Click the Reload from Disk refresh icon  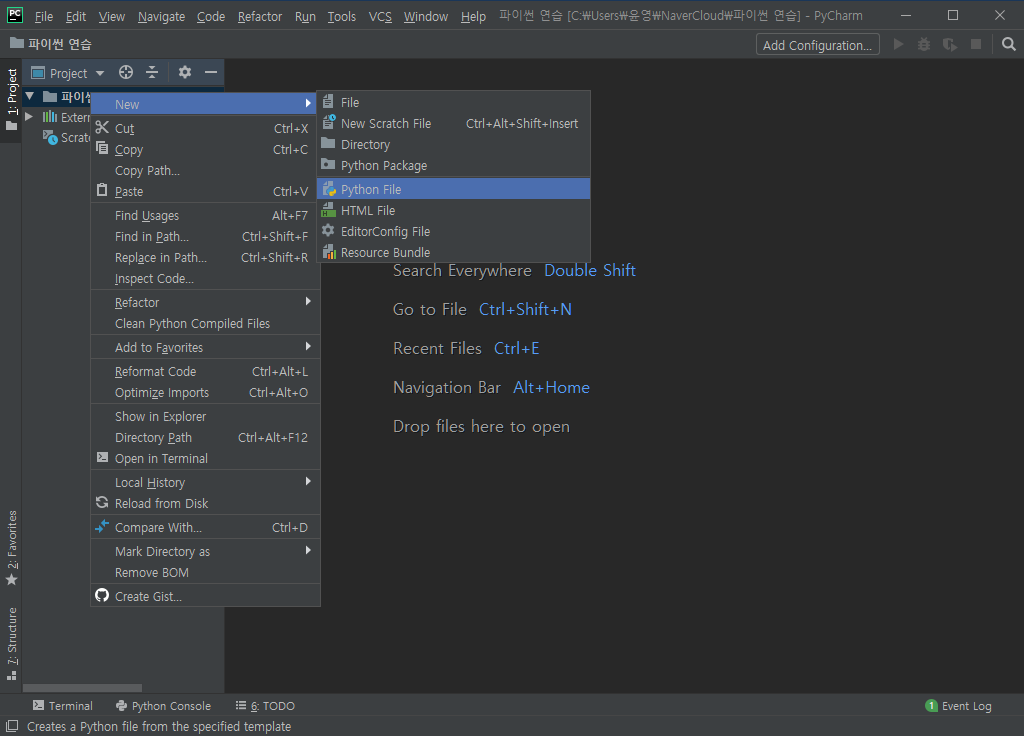102,502
